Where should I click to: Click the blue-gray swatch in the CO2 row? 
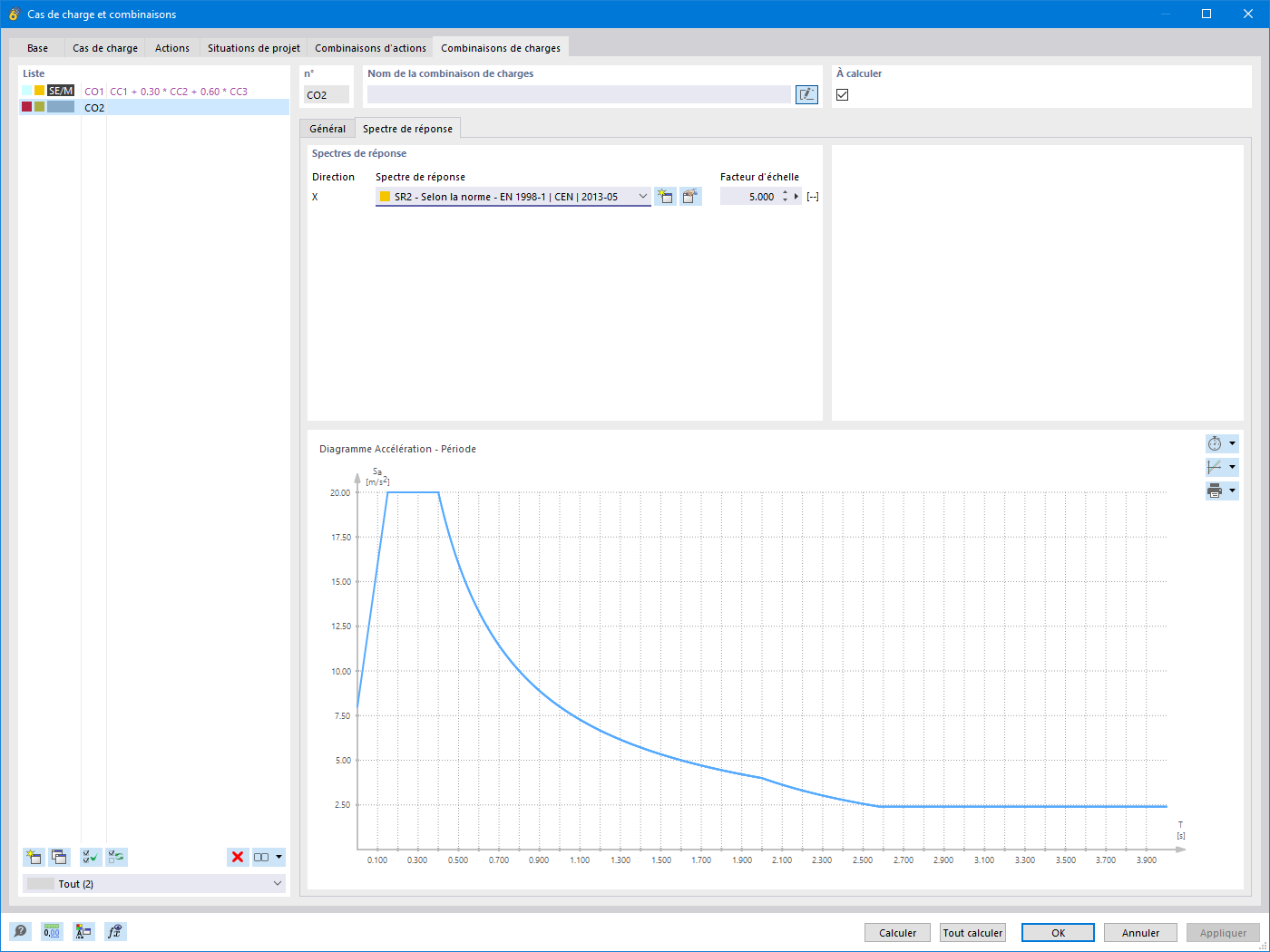(61, 107)
